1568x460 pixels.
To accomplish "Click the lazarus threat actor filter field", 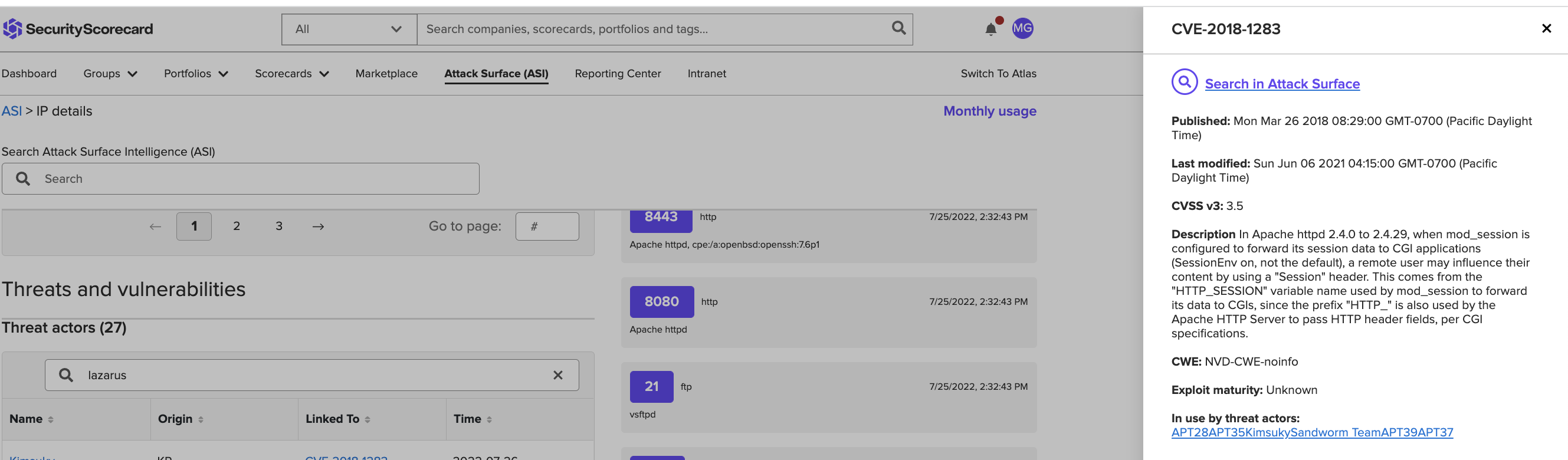I will (x=311, y=375).
